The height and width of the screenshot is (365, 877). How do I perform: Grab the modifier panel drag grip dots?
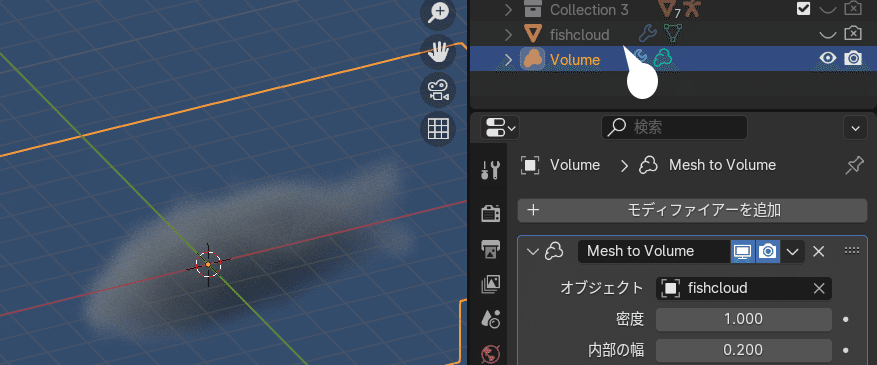(852, 250)
